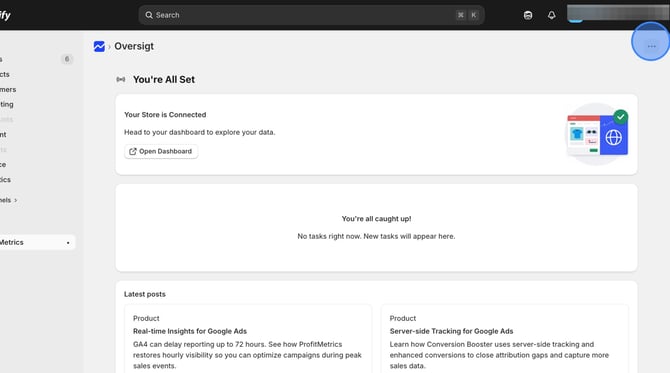
Task: Click the pin dot next to Metrics
Action: [68, 243]
